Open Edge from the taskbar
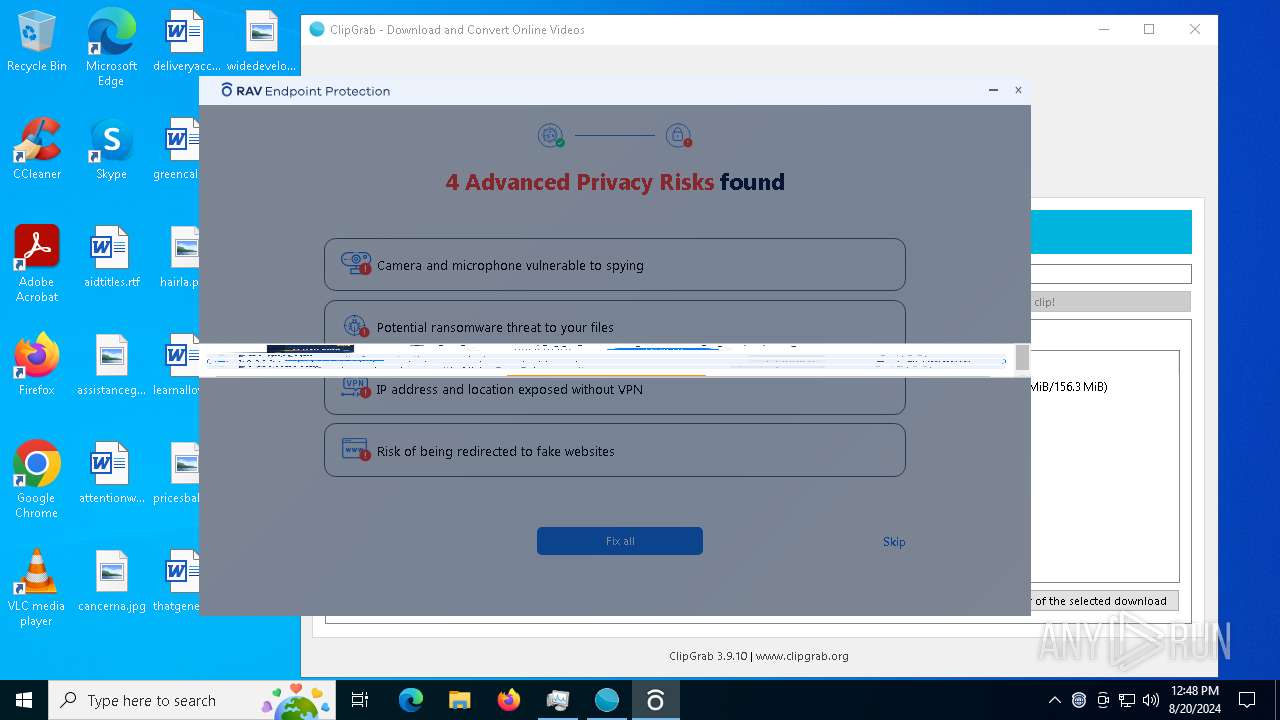Image resolution: width=1280 pixels, height=720 pixels. pyautogui.click(x=411, y=700)
